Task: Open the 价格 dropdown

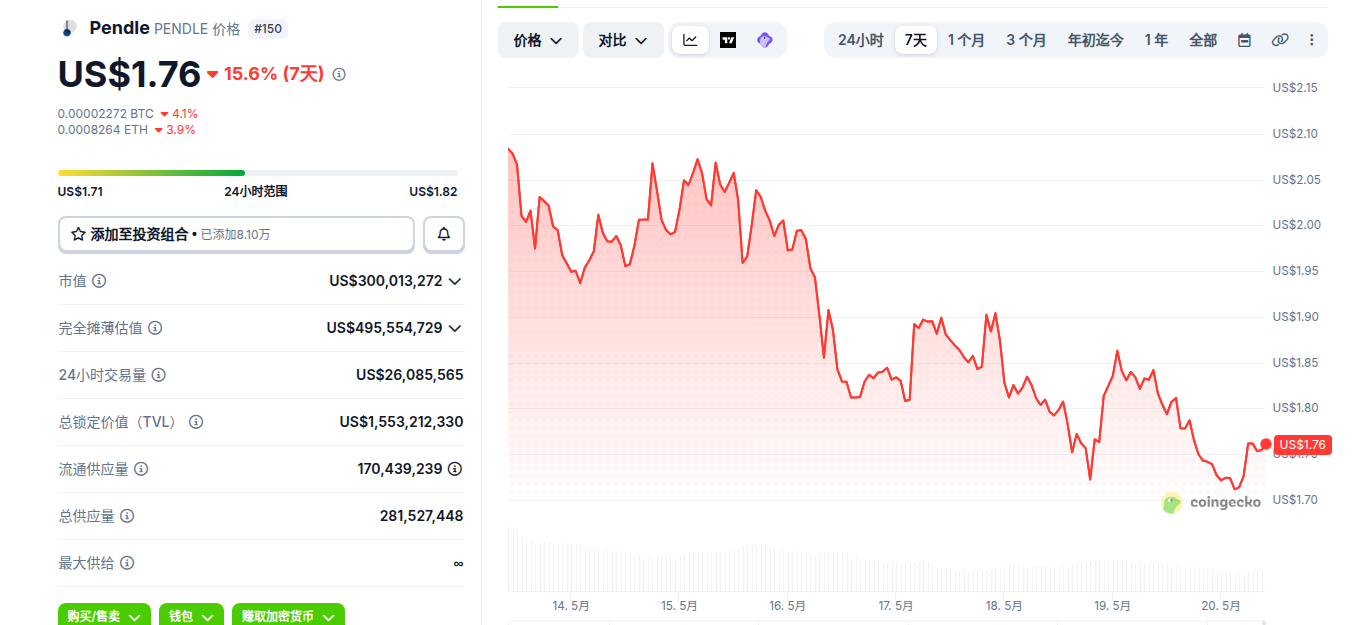Action: (x=538, y=40)
